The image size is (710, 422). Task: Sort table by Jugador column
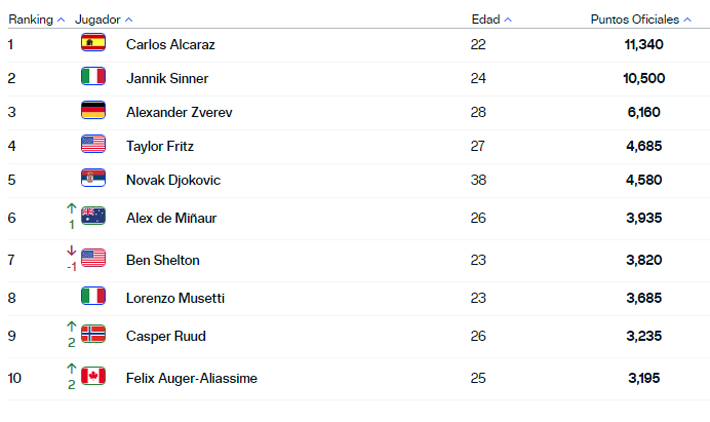(x=103, y=19)
